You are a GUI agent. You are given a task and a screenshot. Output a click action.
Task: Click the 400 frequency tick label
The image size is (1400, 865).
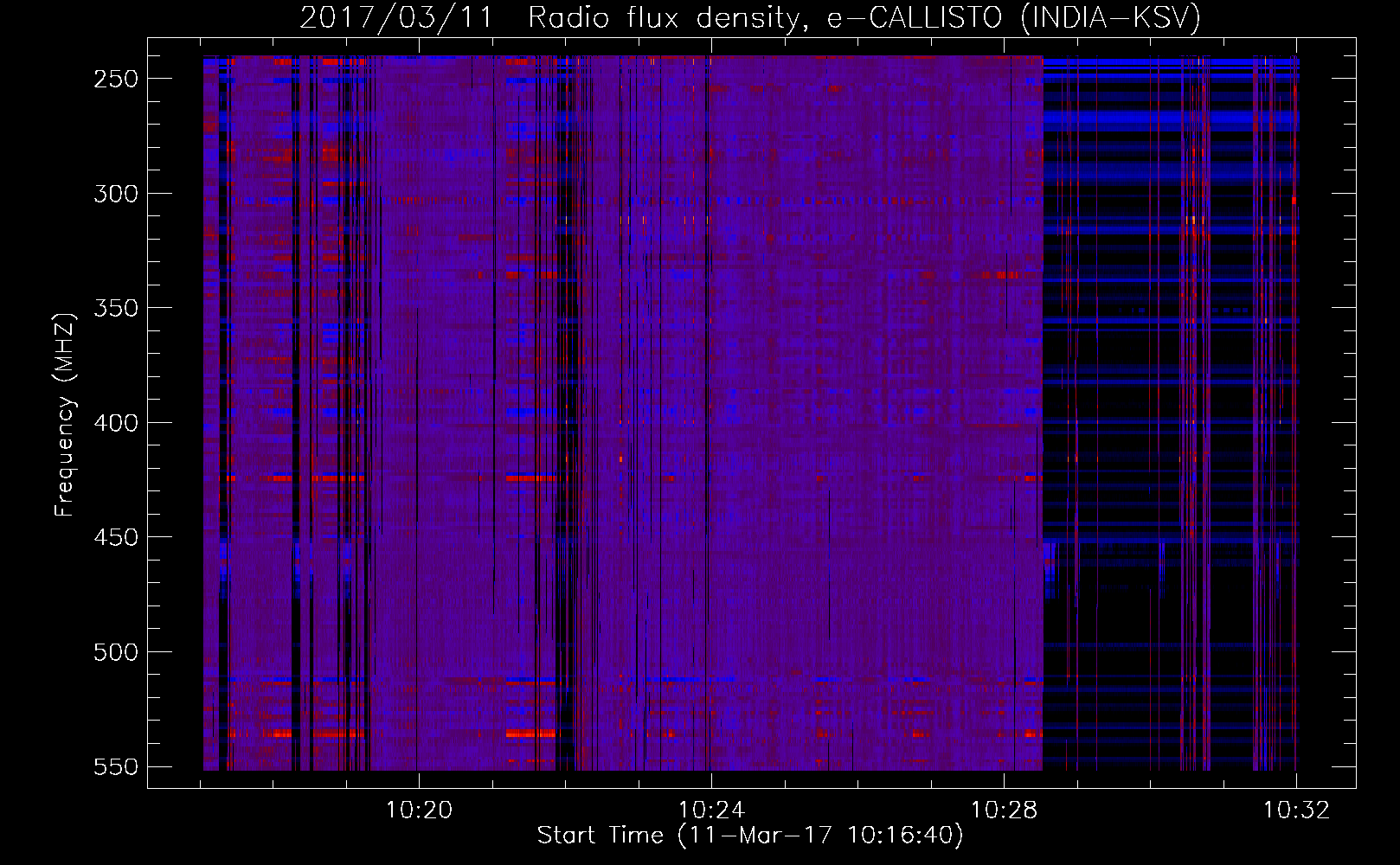pos(116,423)
